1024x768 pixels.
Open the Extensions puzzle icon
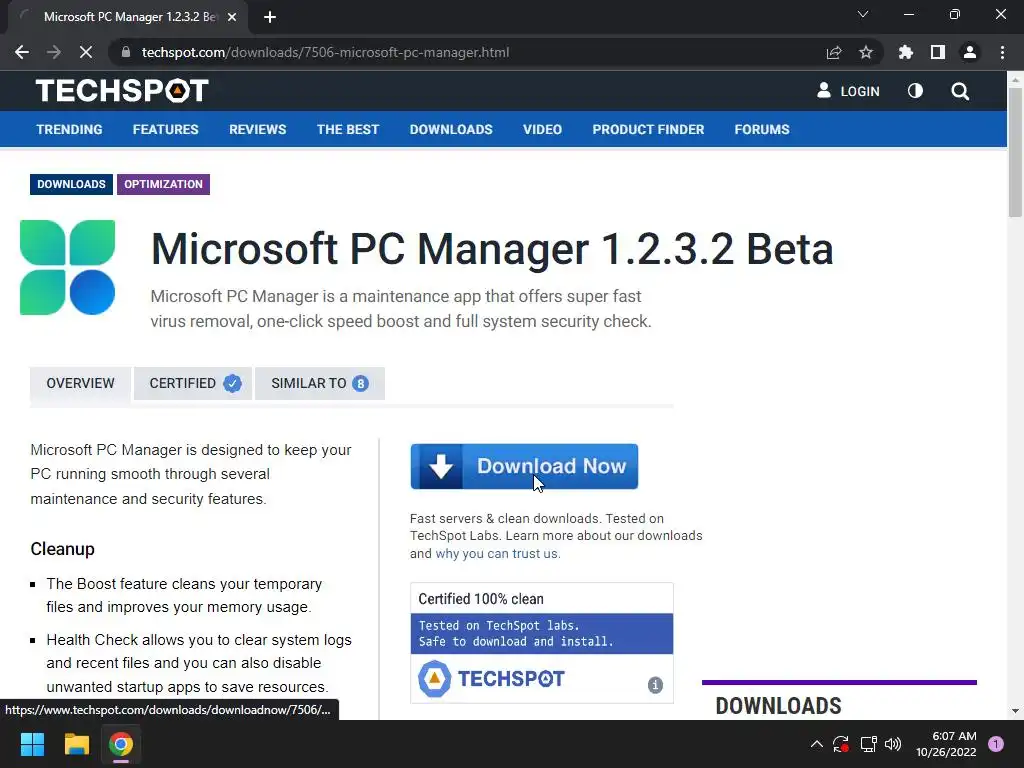coord(906,52)
